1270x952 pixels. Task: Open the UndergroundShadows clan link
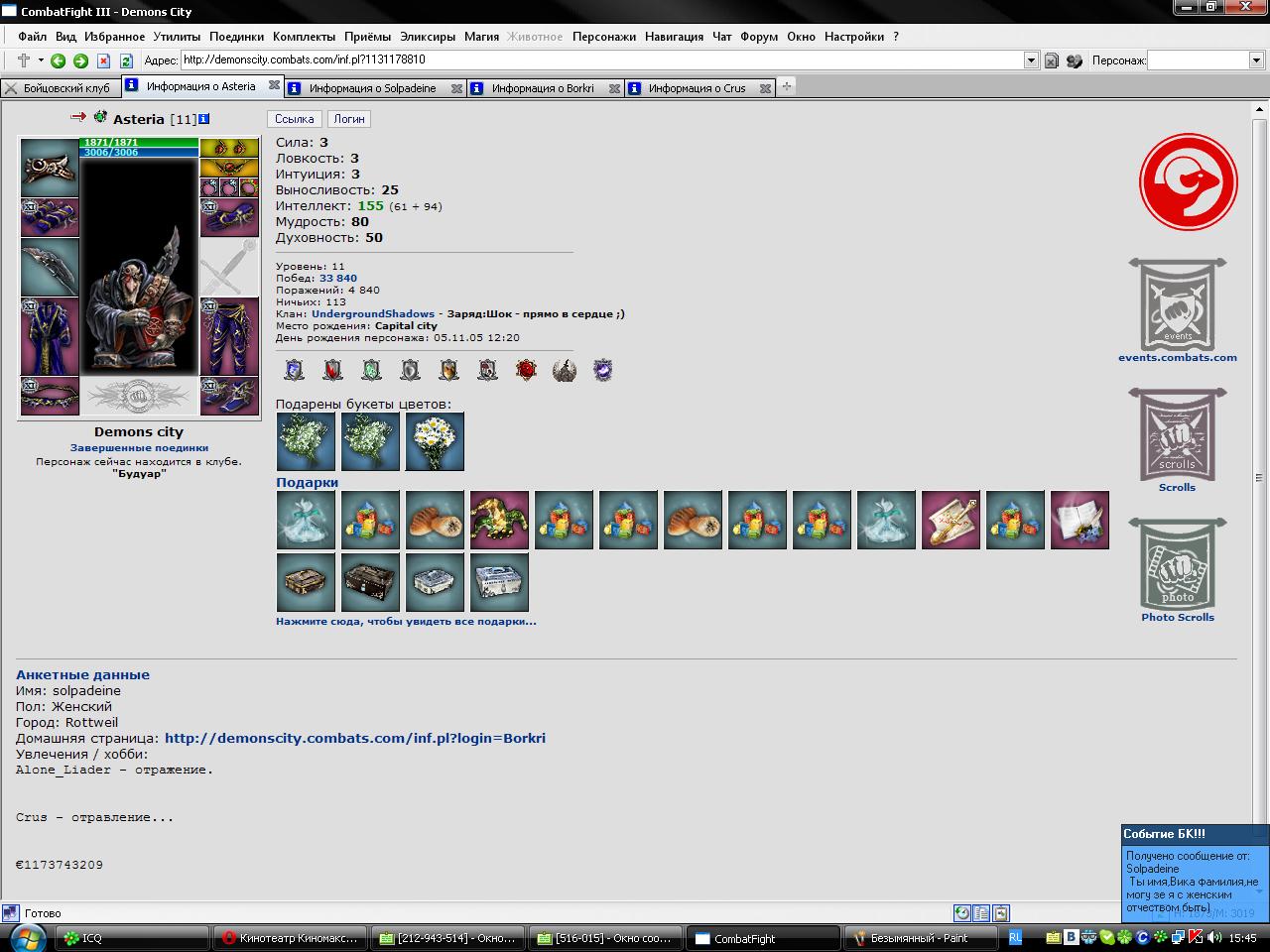[373, 314]
